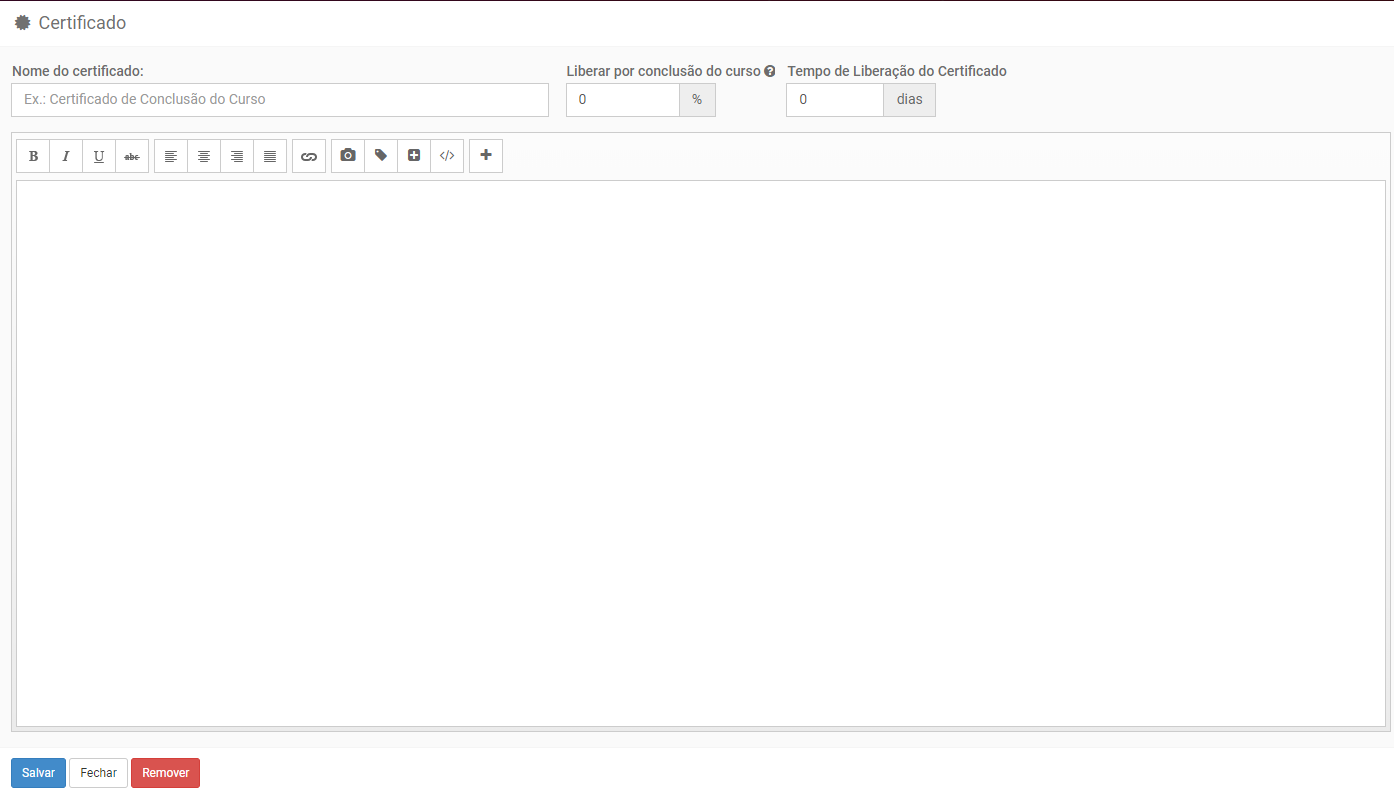Click the course completion percentage field

point(622,100)
